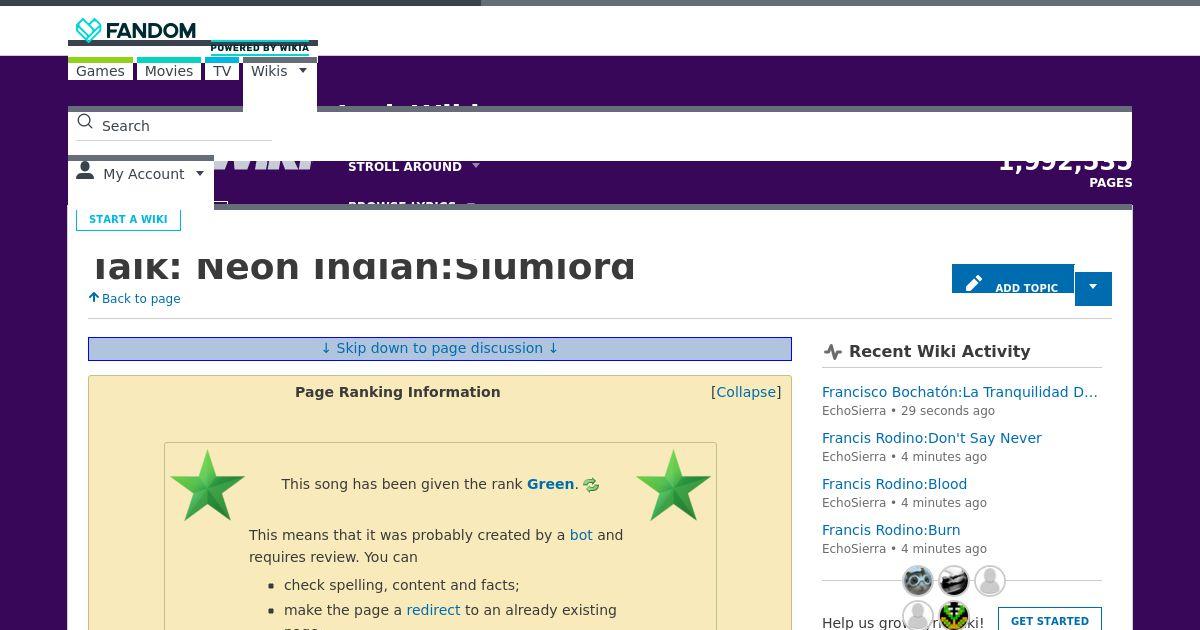Click the left green star image
Screen dimensions: 1200x630
click(208, 485)
